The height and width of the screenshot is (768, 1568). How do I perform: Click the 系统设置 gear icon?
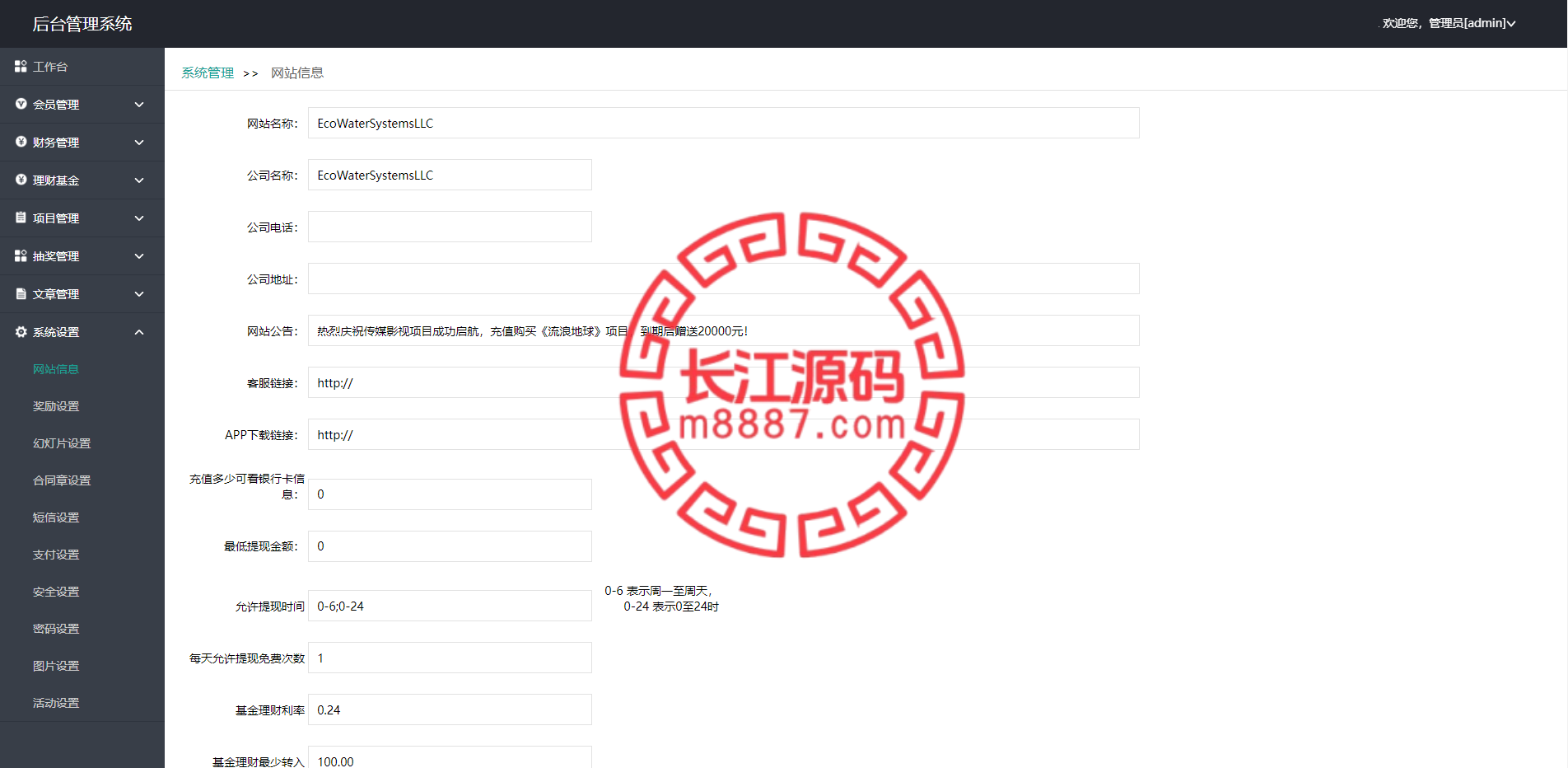[x=21, y=331]
